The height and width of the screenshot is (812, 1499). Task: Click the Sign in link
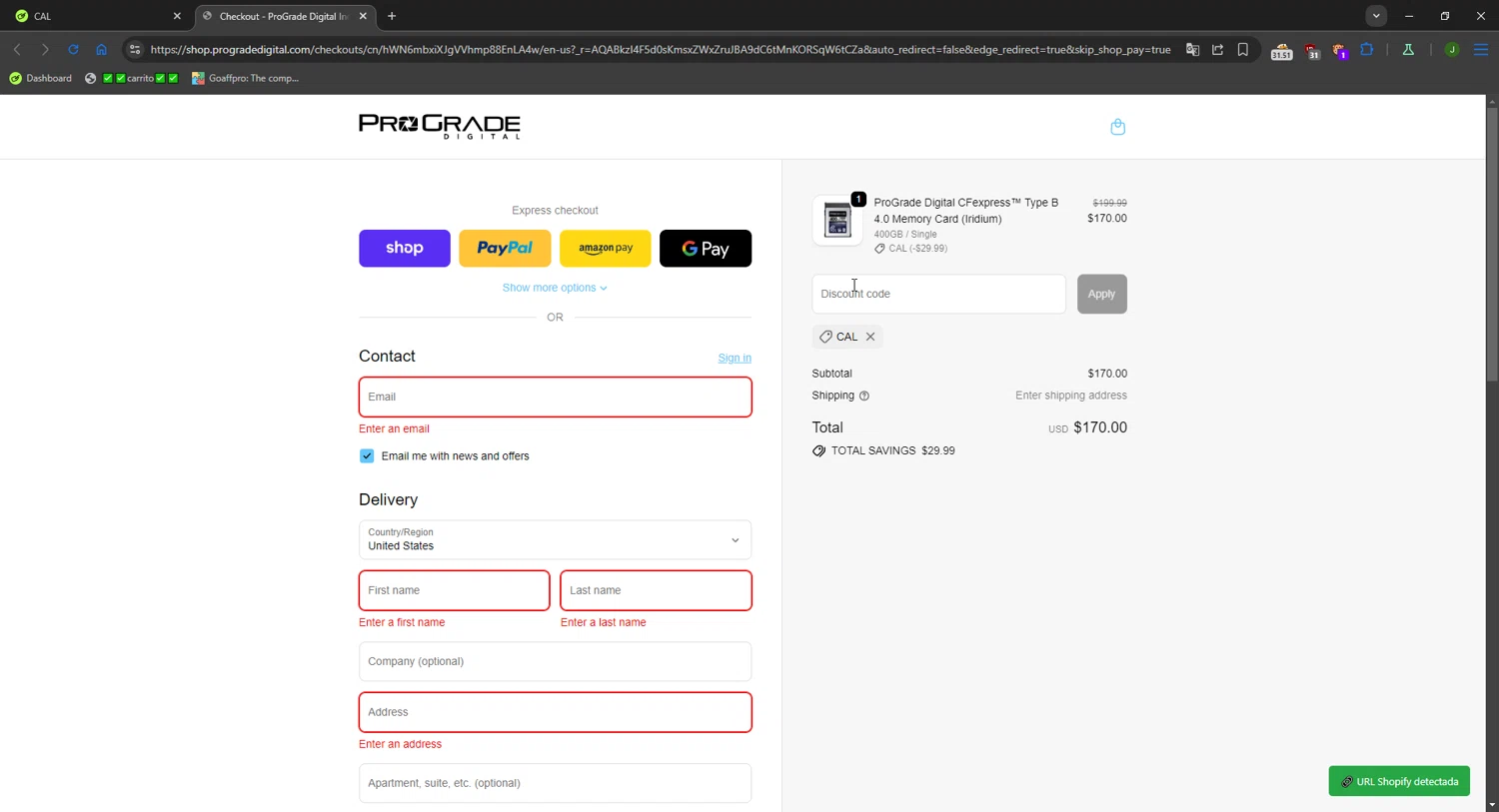[735, 358]
